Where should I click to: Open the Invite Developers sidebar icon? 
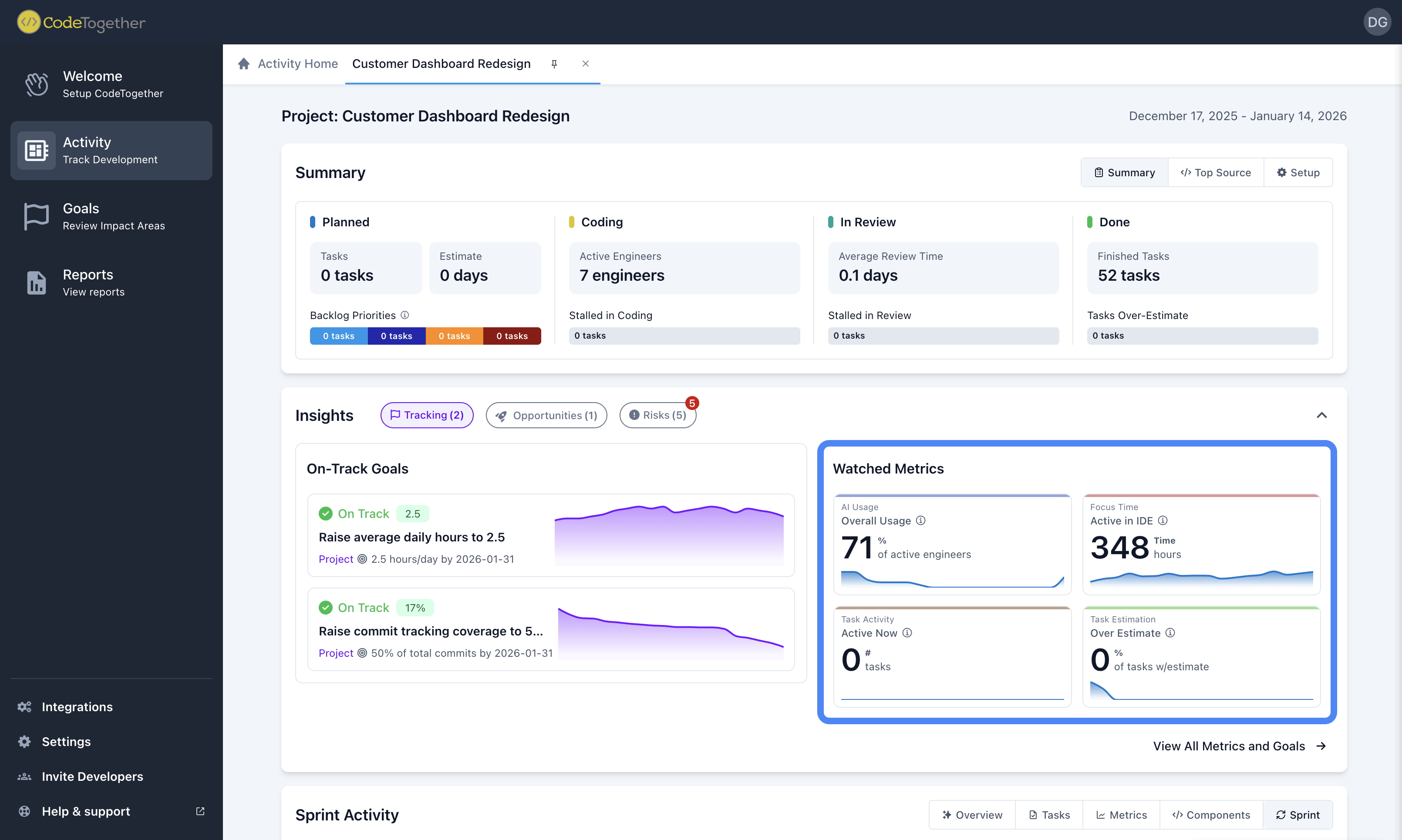click(24, 776)
